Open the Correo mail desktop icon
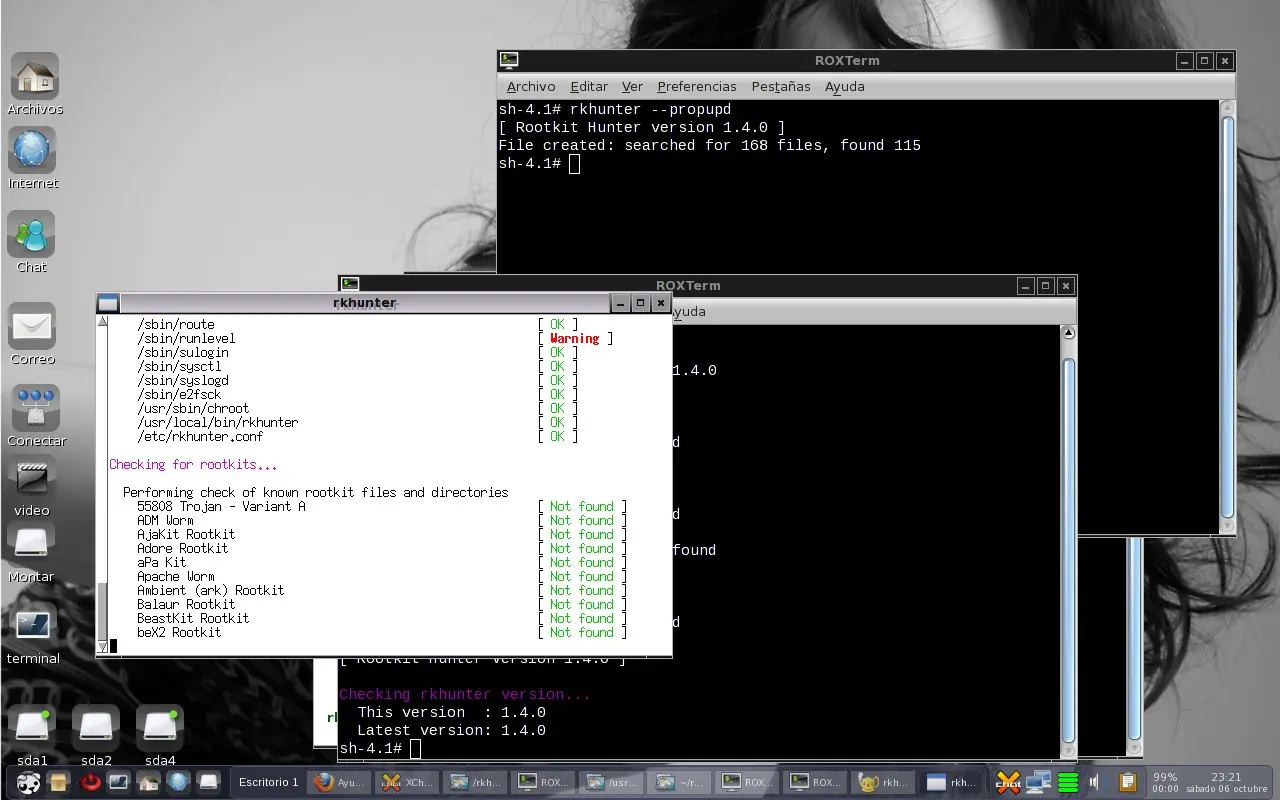1280x800 pixels. [32, 326]
